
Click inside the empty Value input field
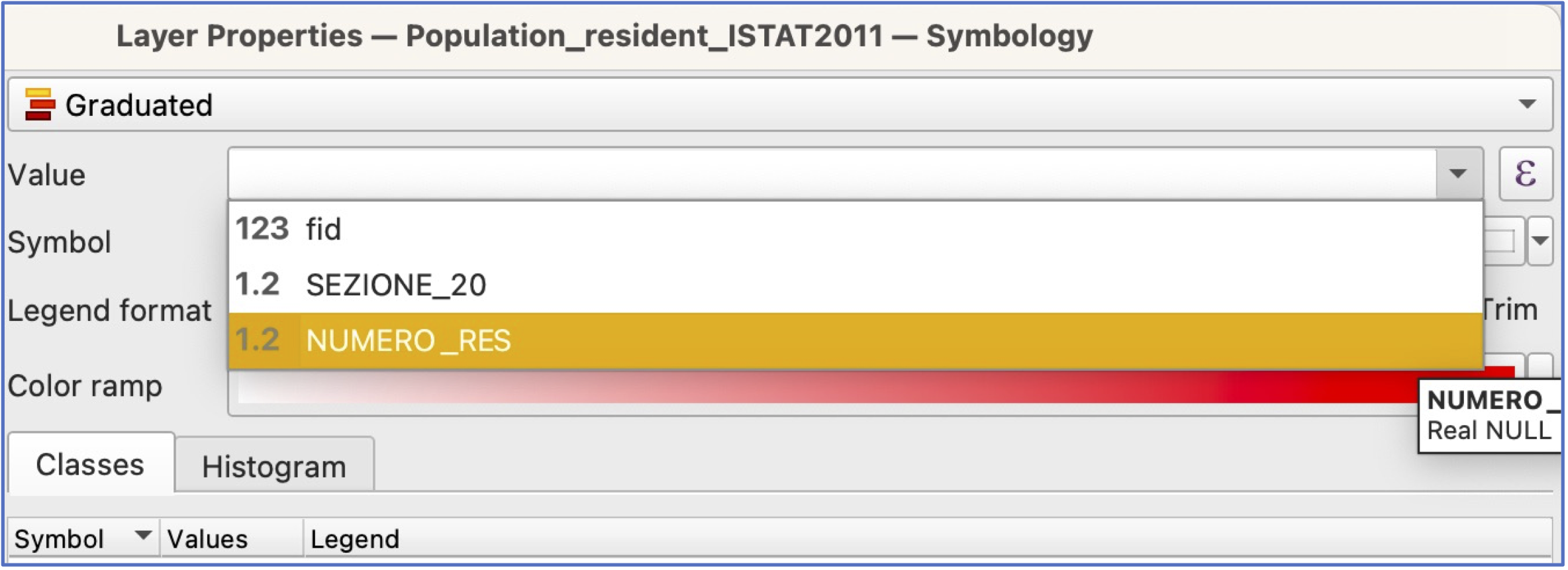[x=832, y=173]
